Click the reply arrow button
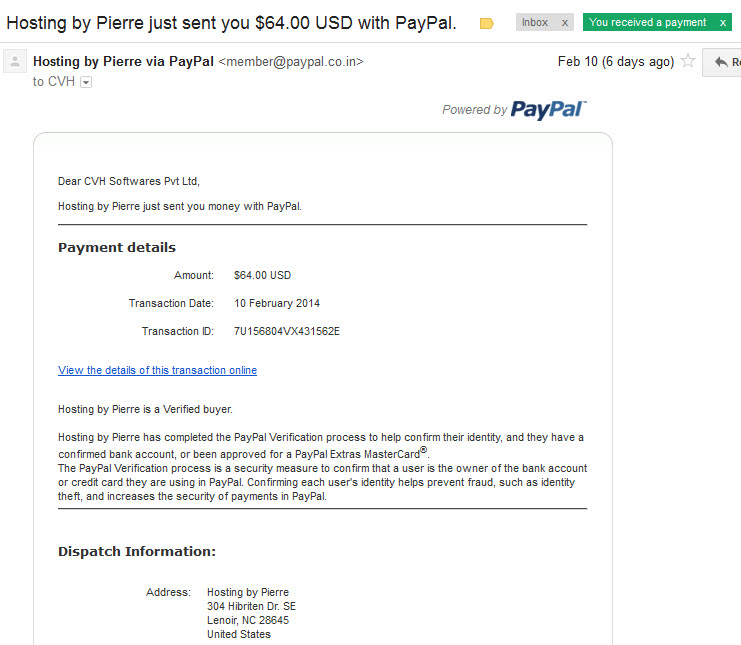The image size is (741, 645). [x=722, y=62]
